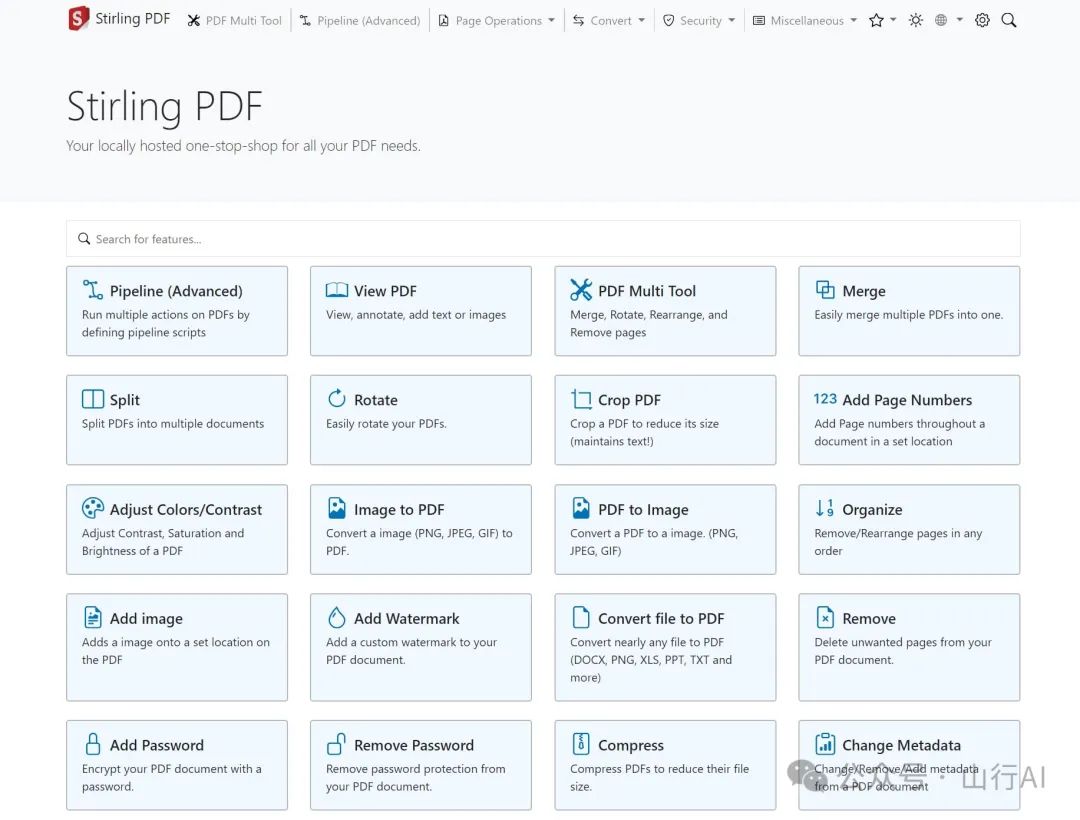Expand the Security dropdown menu
1080x820 pixels.
[698, 21]
